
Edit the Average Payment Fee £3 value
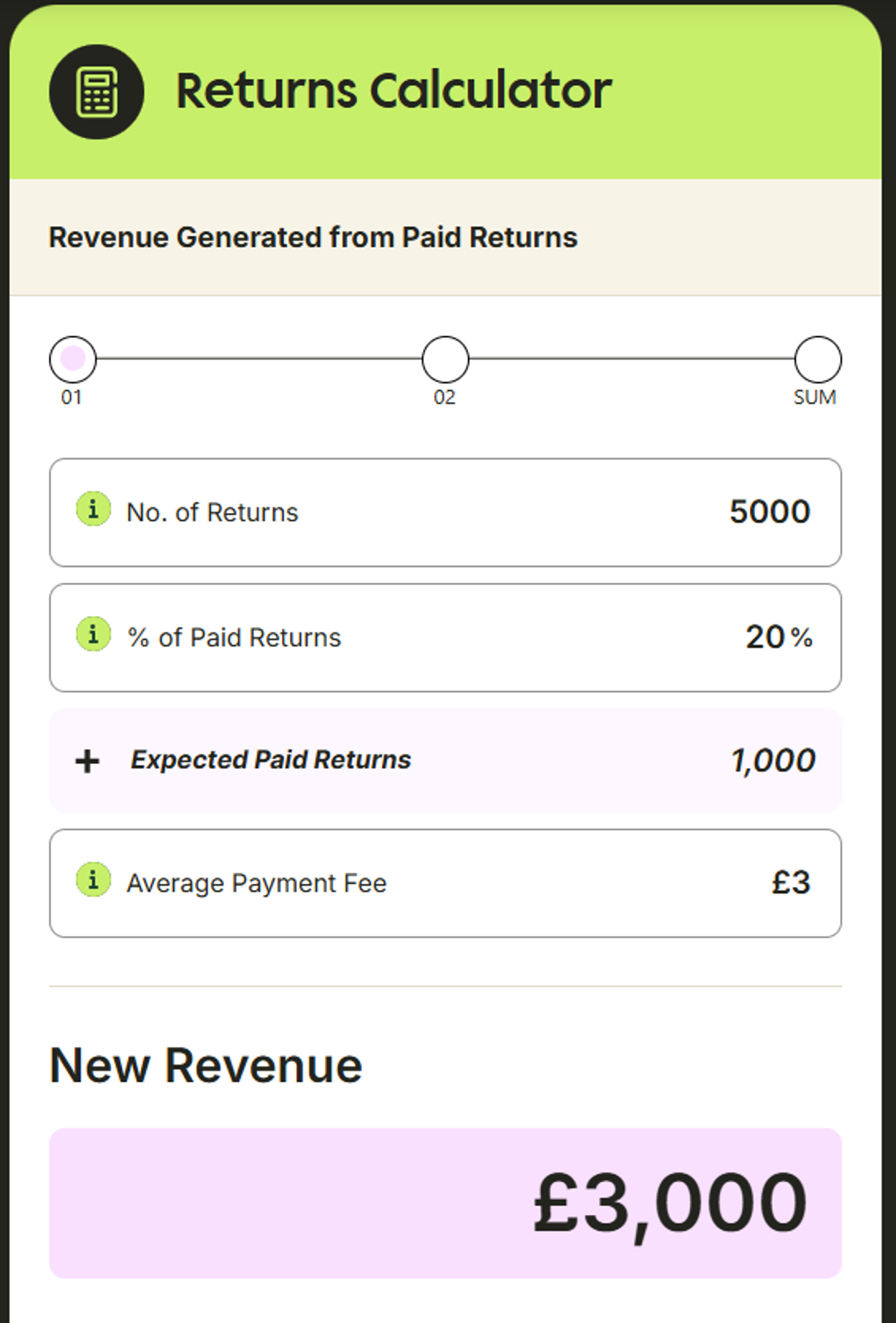click(792, 883)
